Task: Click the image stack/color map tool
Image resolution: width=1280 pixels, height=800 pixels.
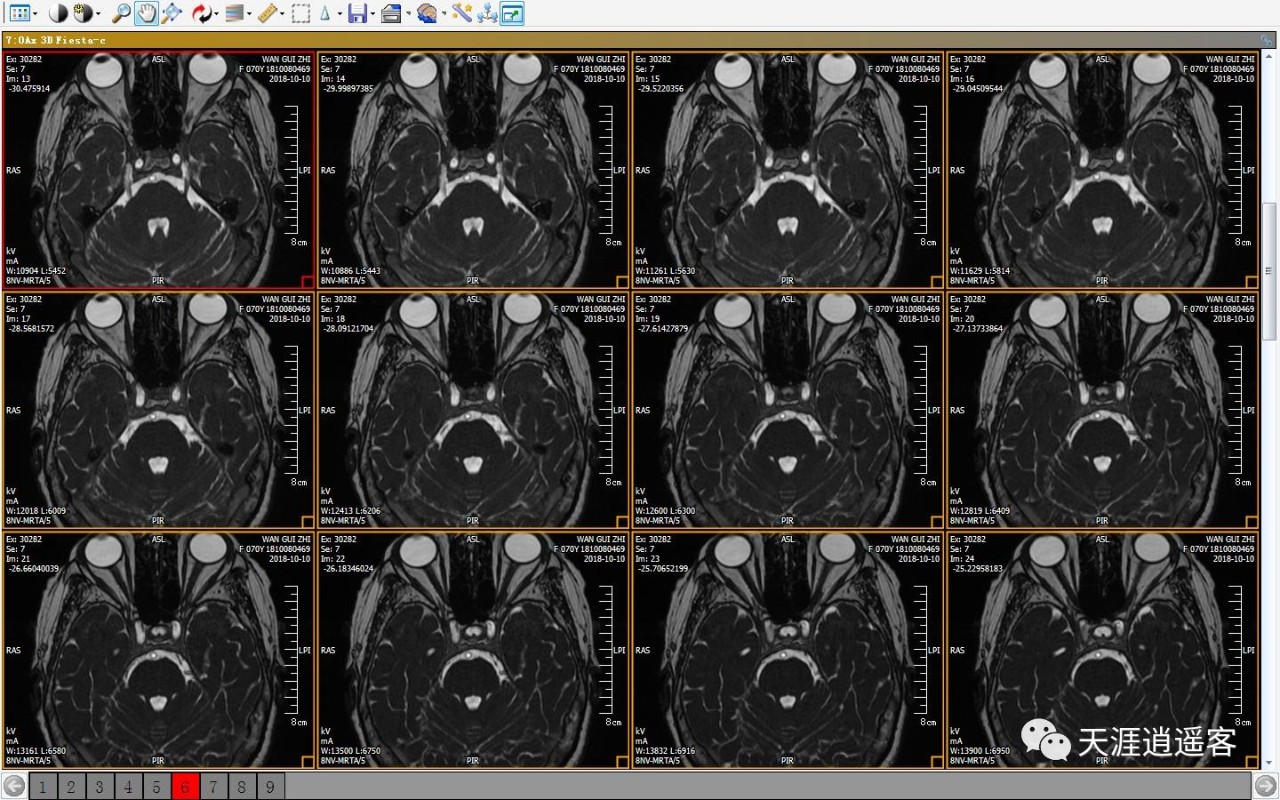Action: pos(235,13)
